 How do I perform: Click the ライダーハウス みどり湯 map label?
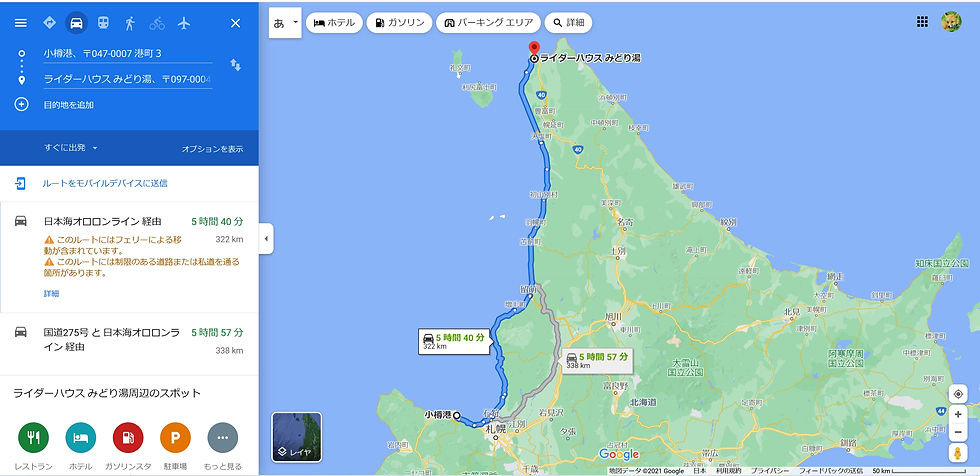point(590,58)
